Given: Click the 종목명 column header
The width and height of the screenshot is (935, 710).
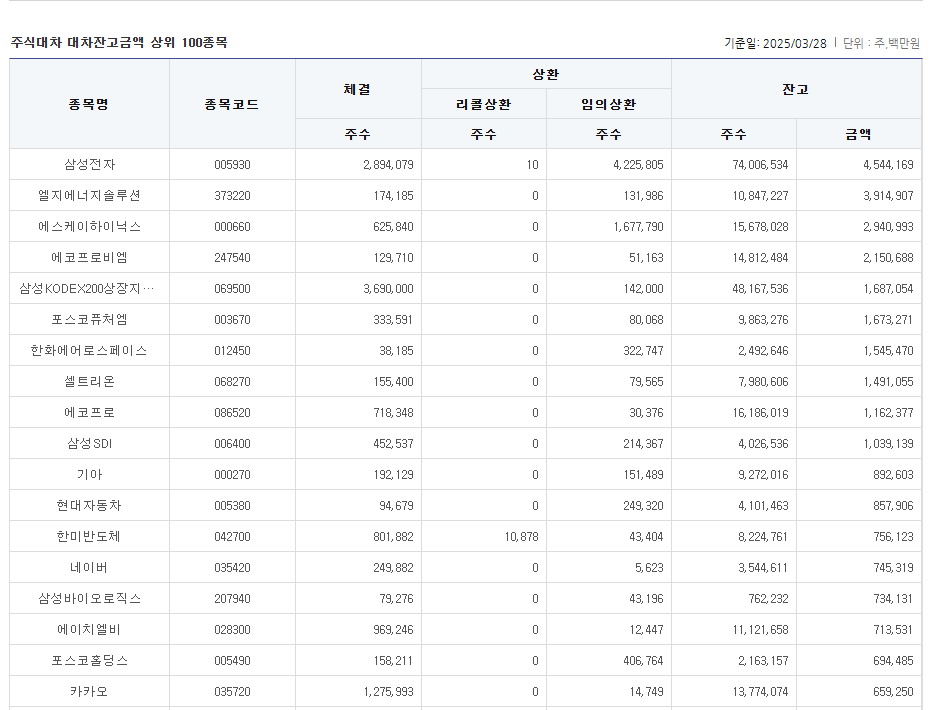Looking at the screenshot, I should [x=89, y=104].
